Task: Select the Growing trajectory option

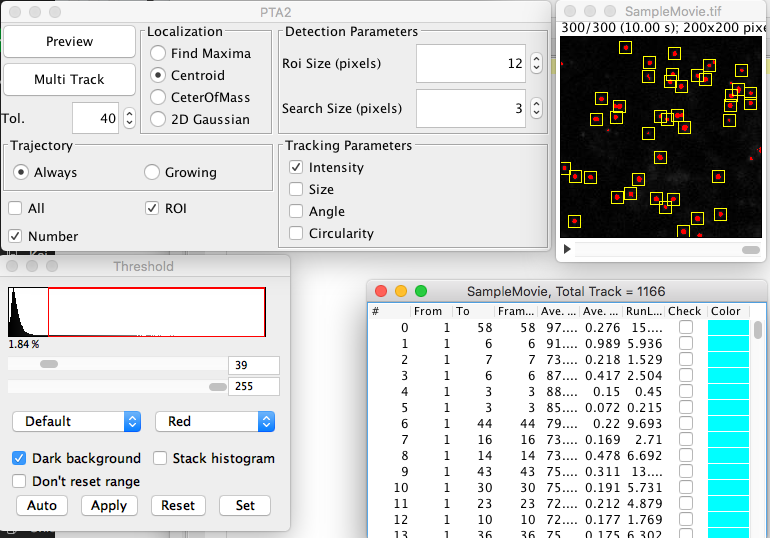Action: coord(152,172)
